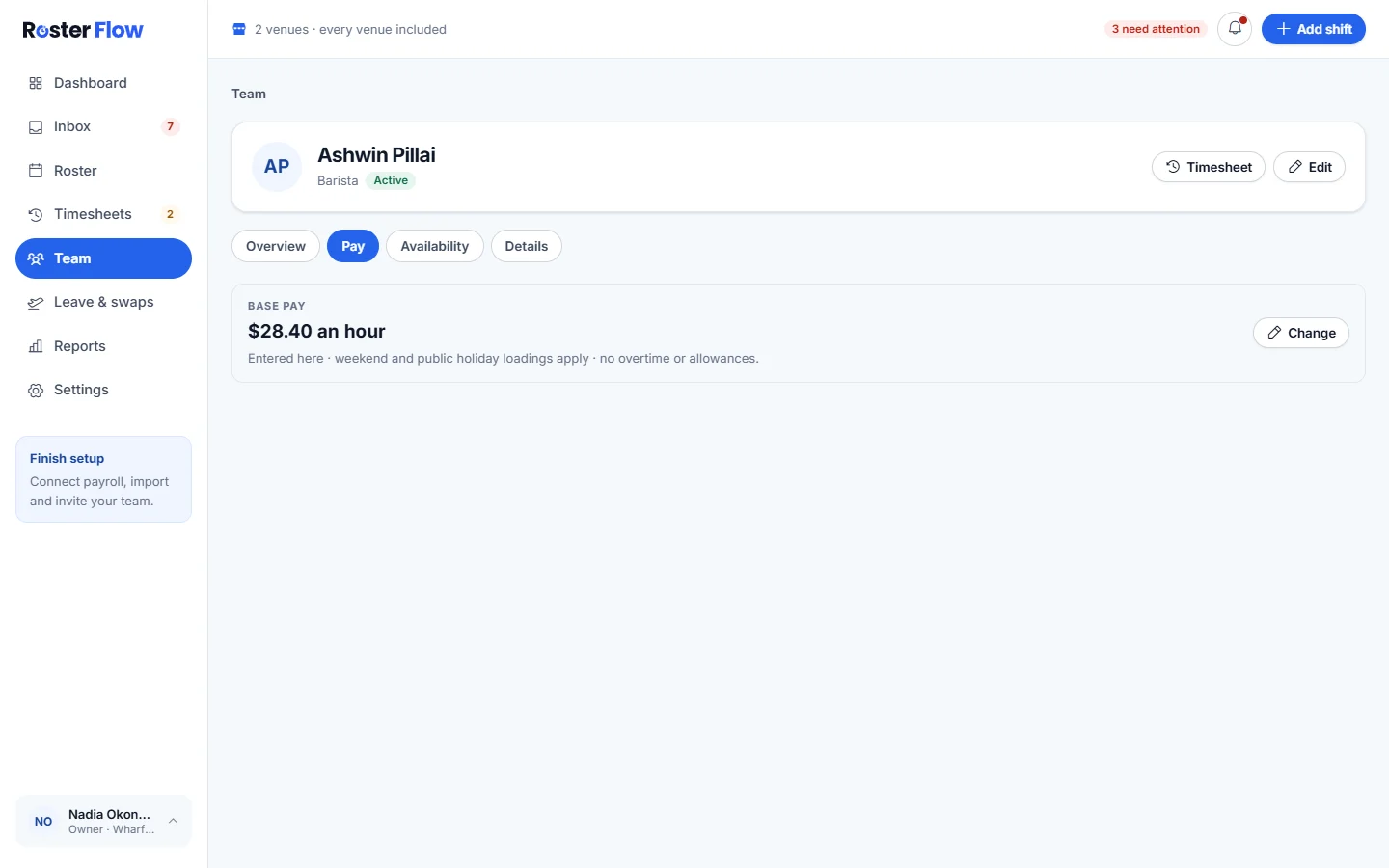The image size is (1389, 868).
Task: Click the 3 need attention badge
Action: (1156, 29)
